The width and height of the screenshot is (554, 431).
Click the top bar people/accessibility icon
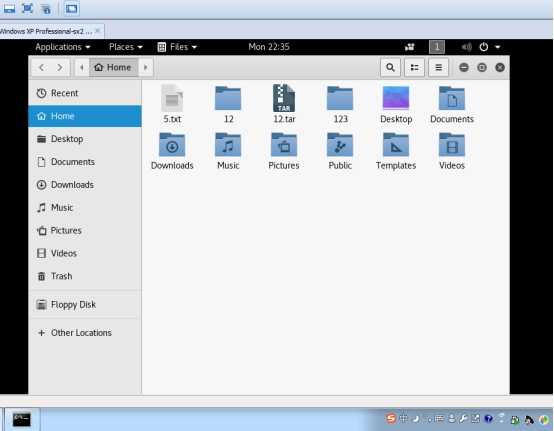tap(409, 47)
